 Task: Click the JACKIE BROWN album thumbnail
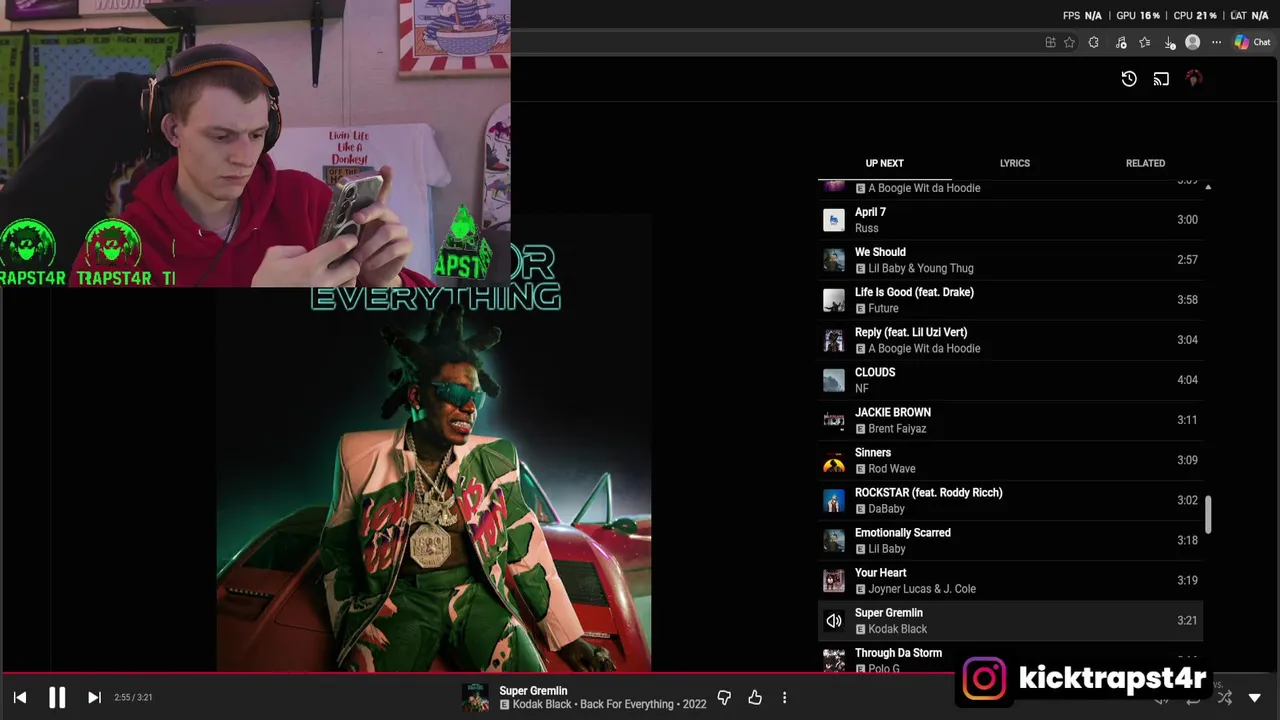[833, 420]
